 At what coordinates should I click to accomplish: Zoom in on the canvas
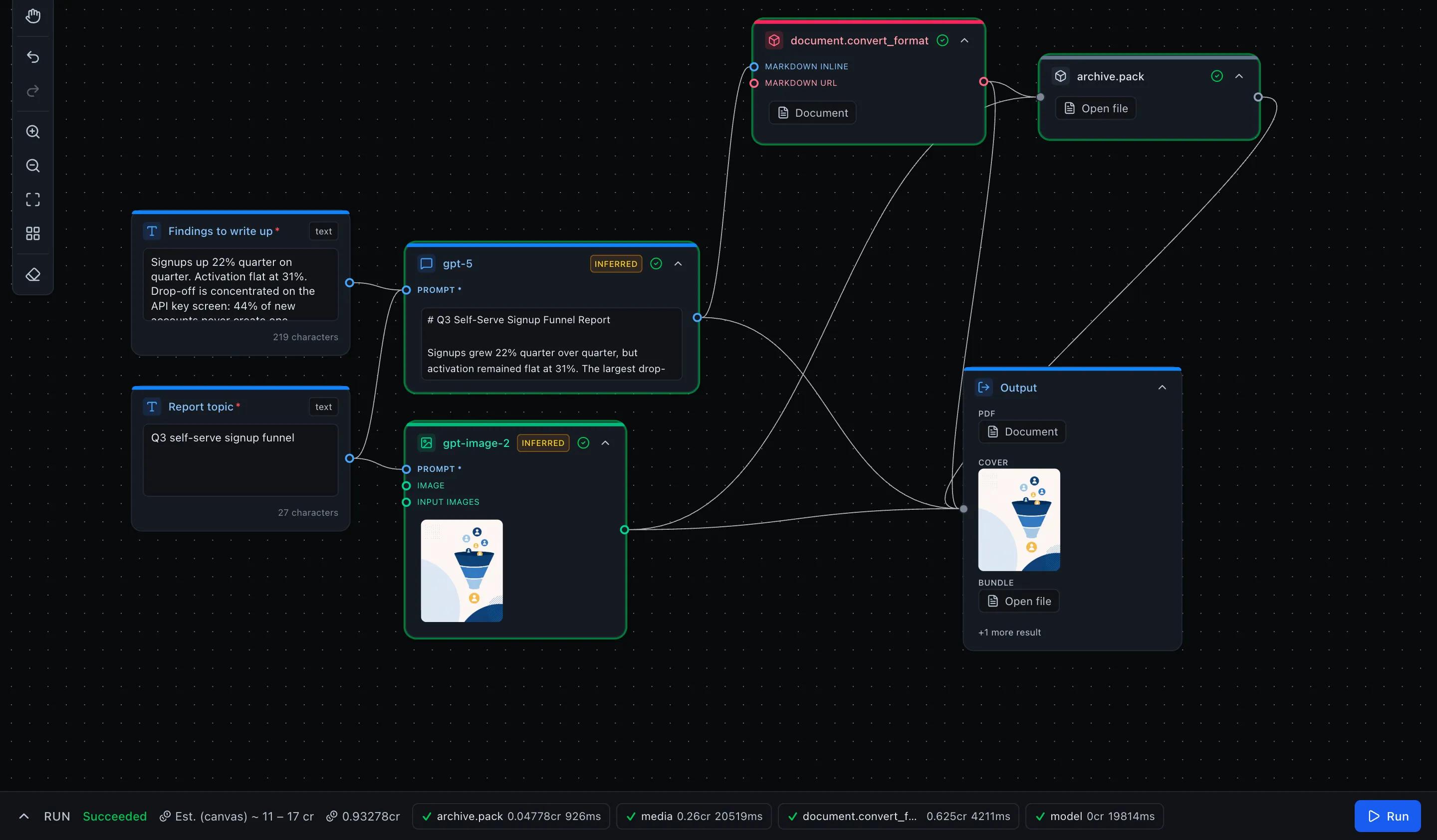(33, 132)
